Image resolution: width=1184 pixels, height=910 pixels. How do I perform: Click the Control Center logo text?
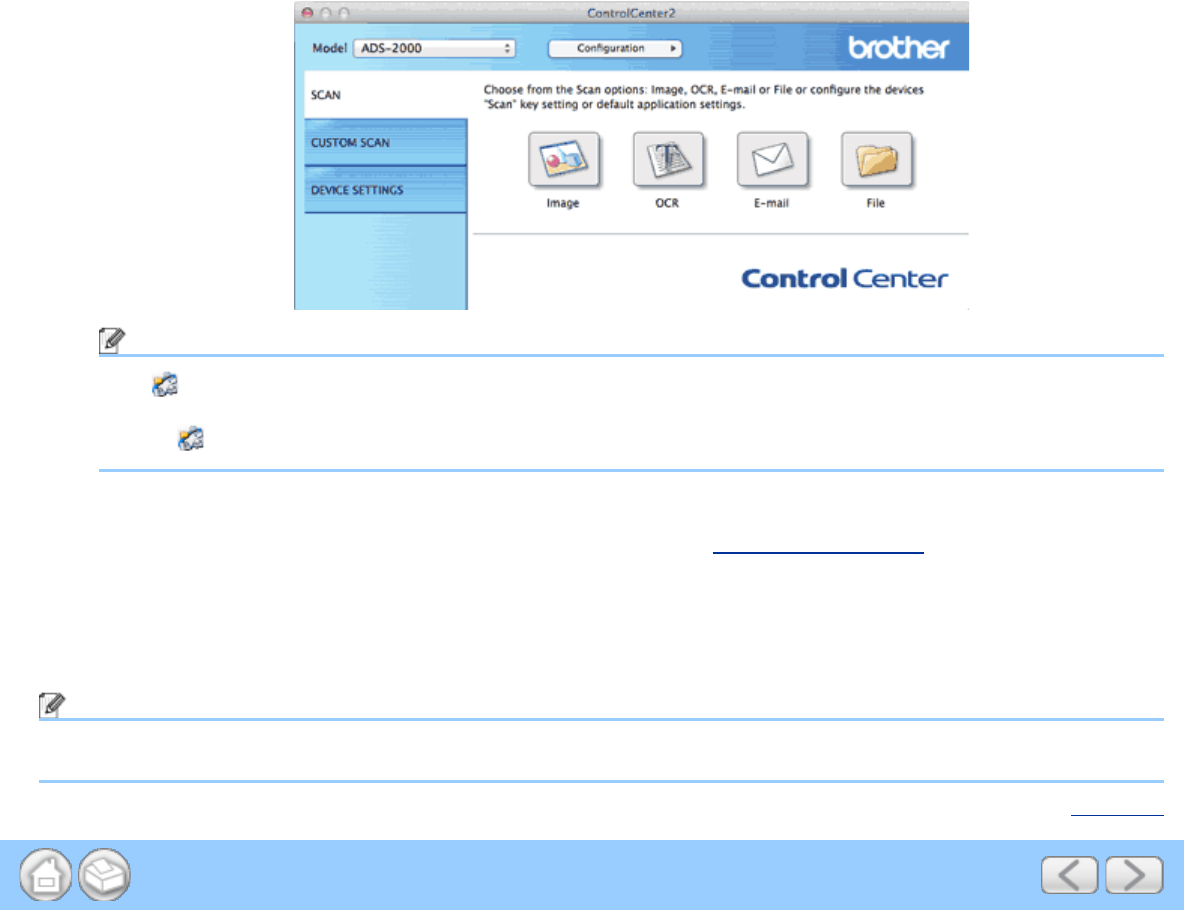pos(844,279)
